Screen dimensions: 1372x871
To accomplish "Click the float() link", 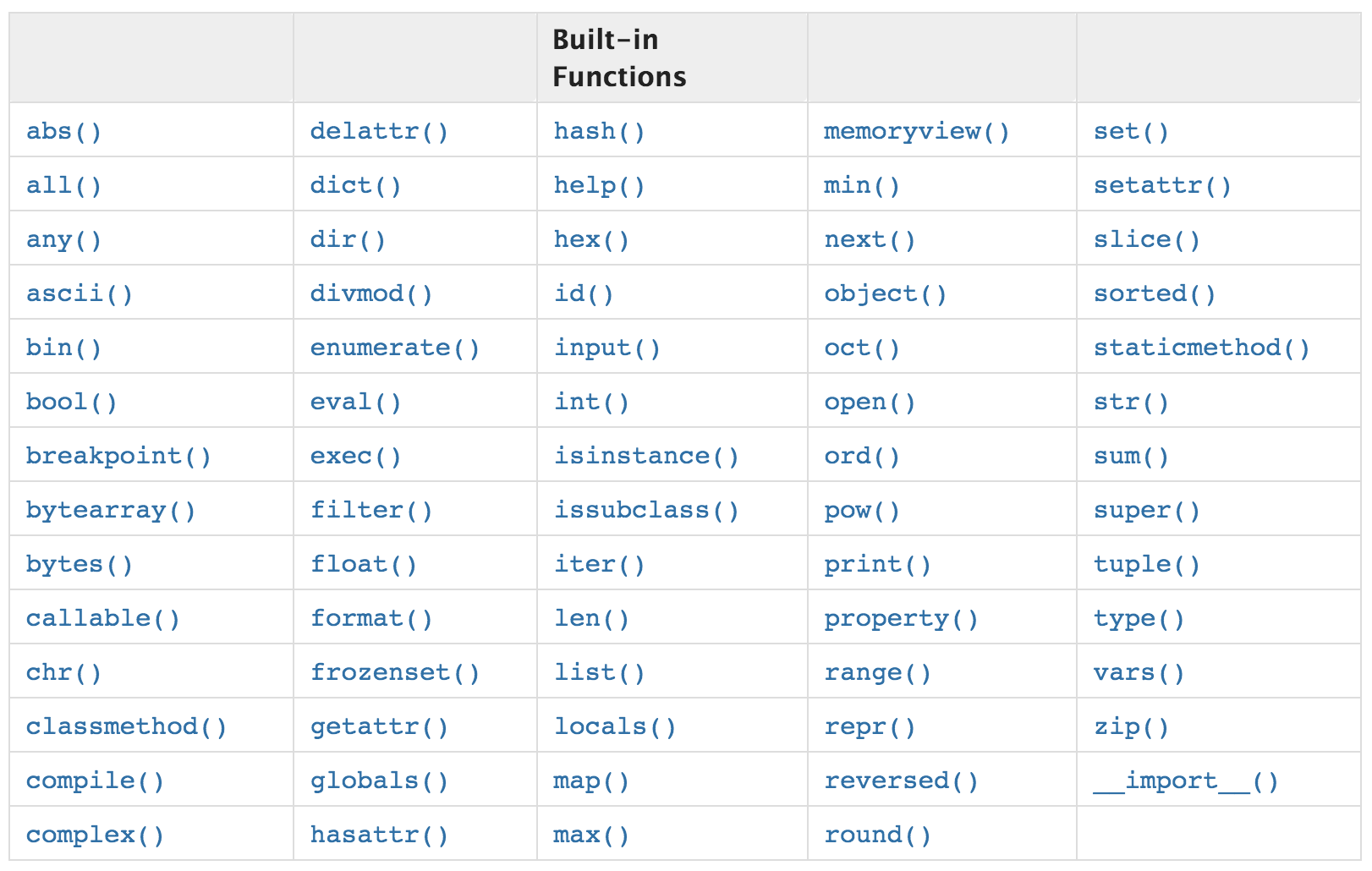I will tap(364, 564).
